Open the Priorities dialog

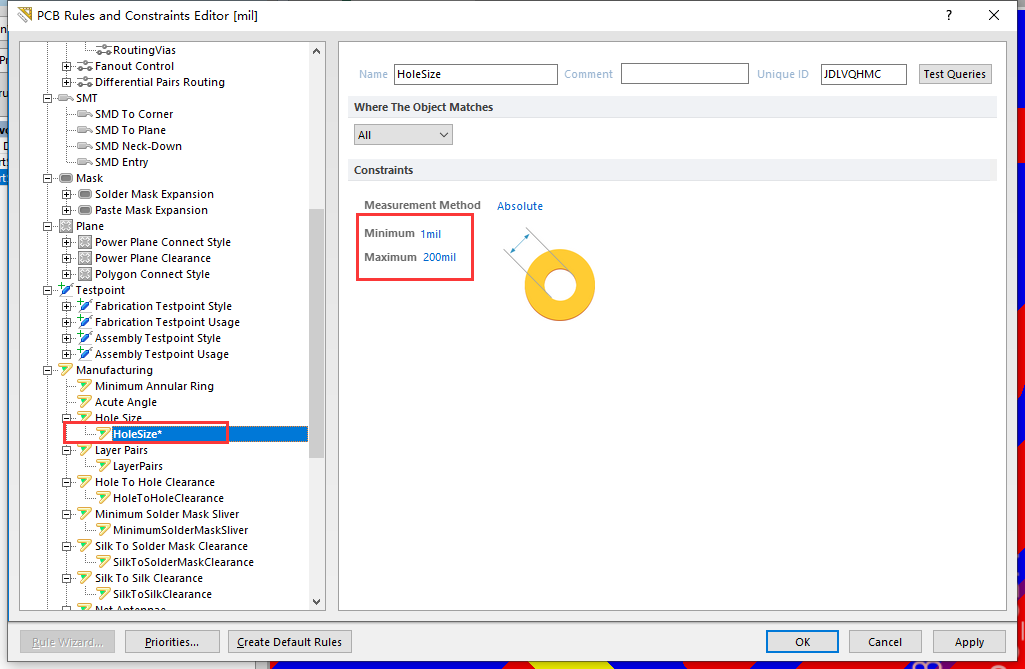(171, 642)
